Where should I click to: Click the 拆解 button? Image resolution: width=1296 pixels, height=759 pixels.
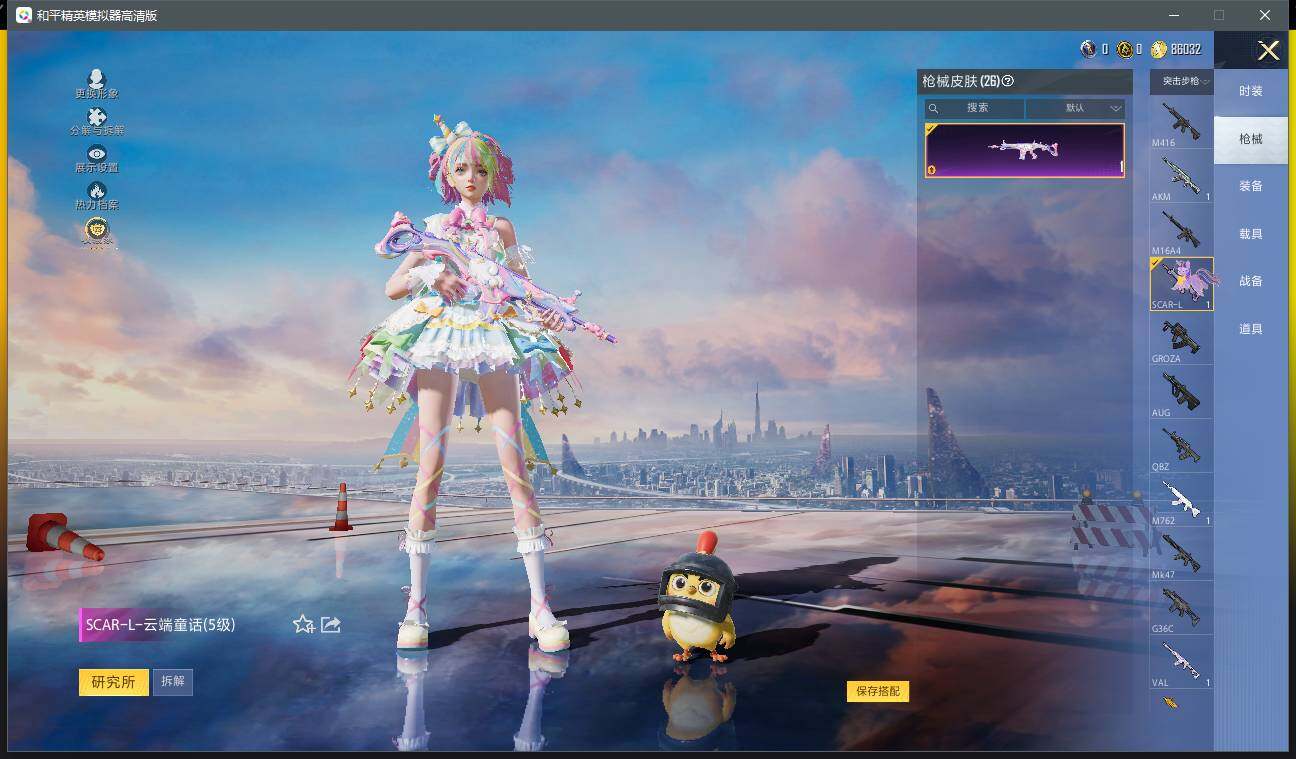coord(173,682)
